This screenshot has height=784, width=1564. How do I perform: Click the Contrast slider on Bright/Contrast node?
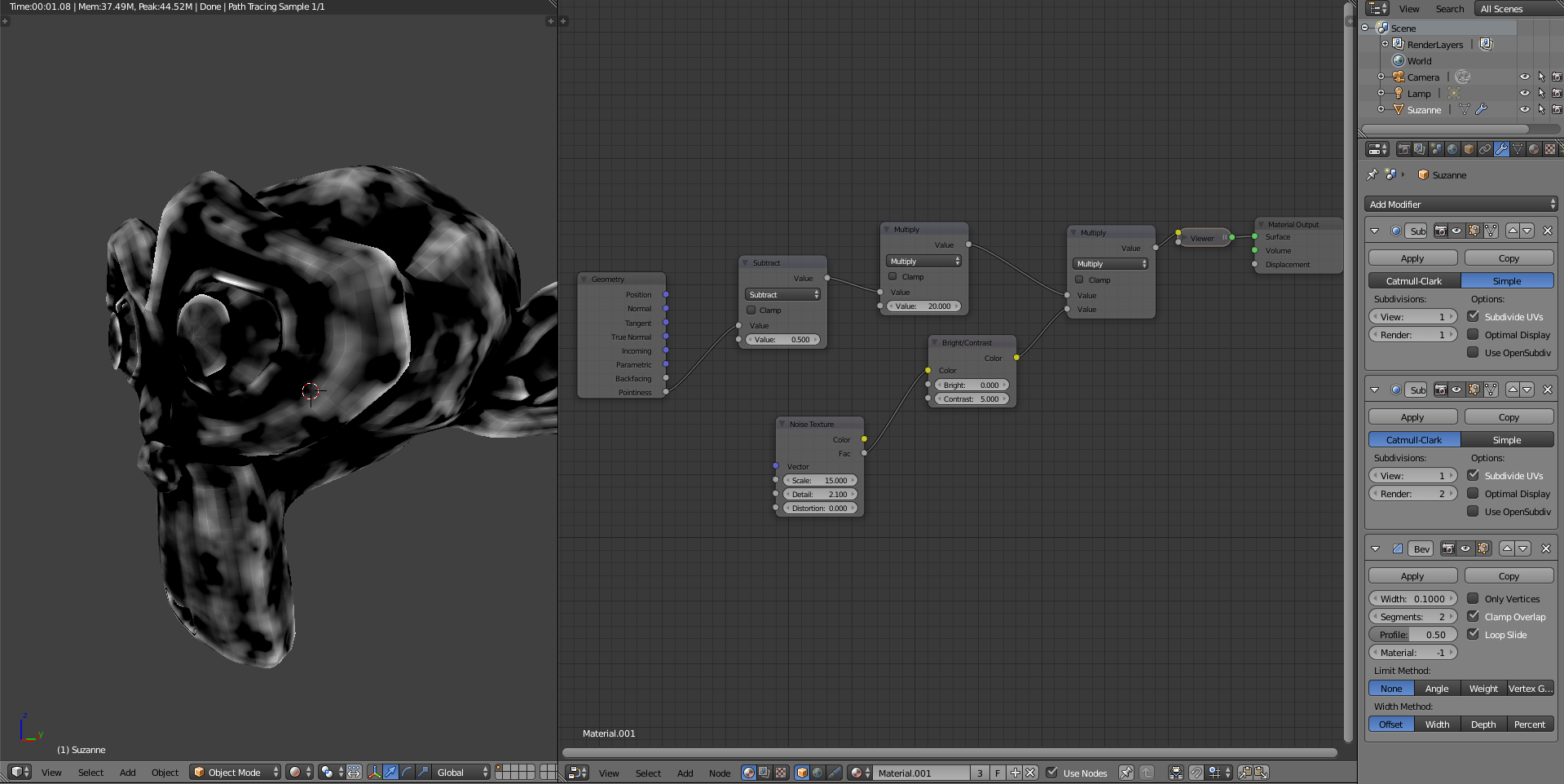pos(971,399)
